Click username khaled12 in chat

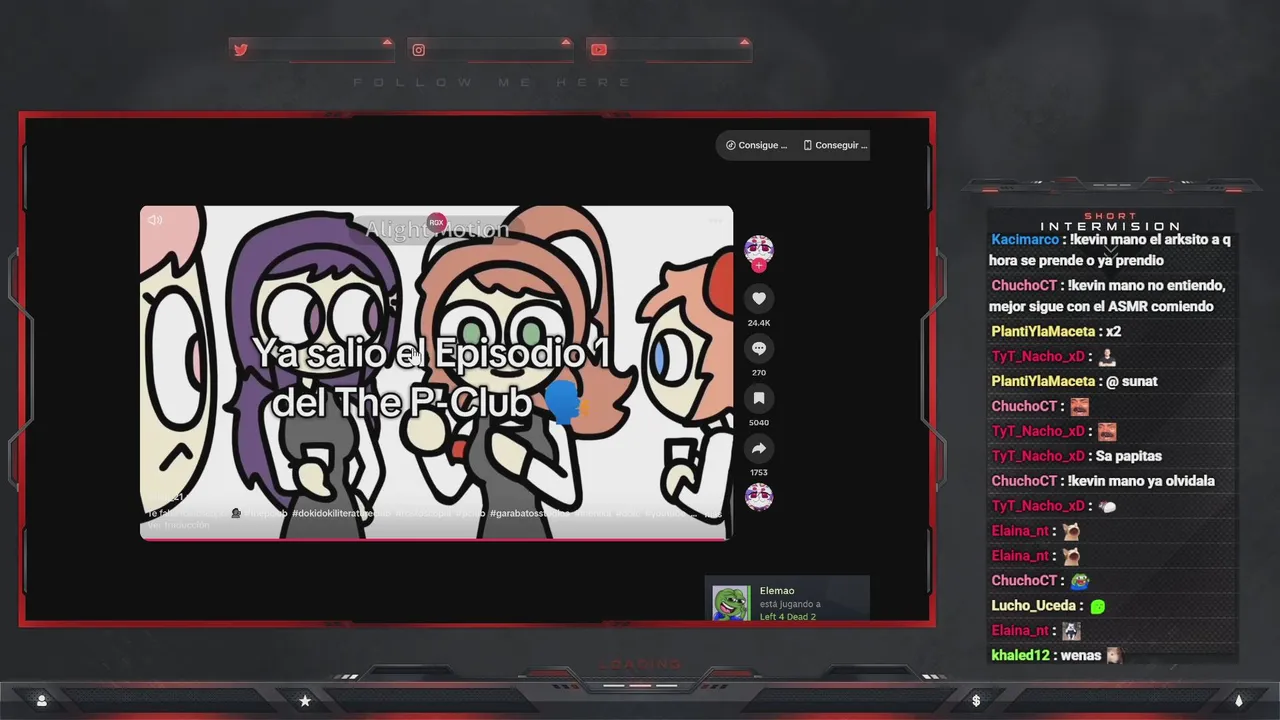1020,656
